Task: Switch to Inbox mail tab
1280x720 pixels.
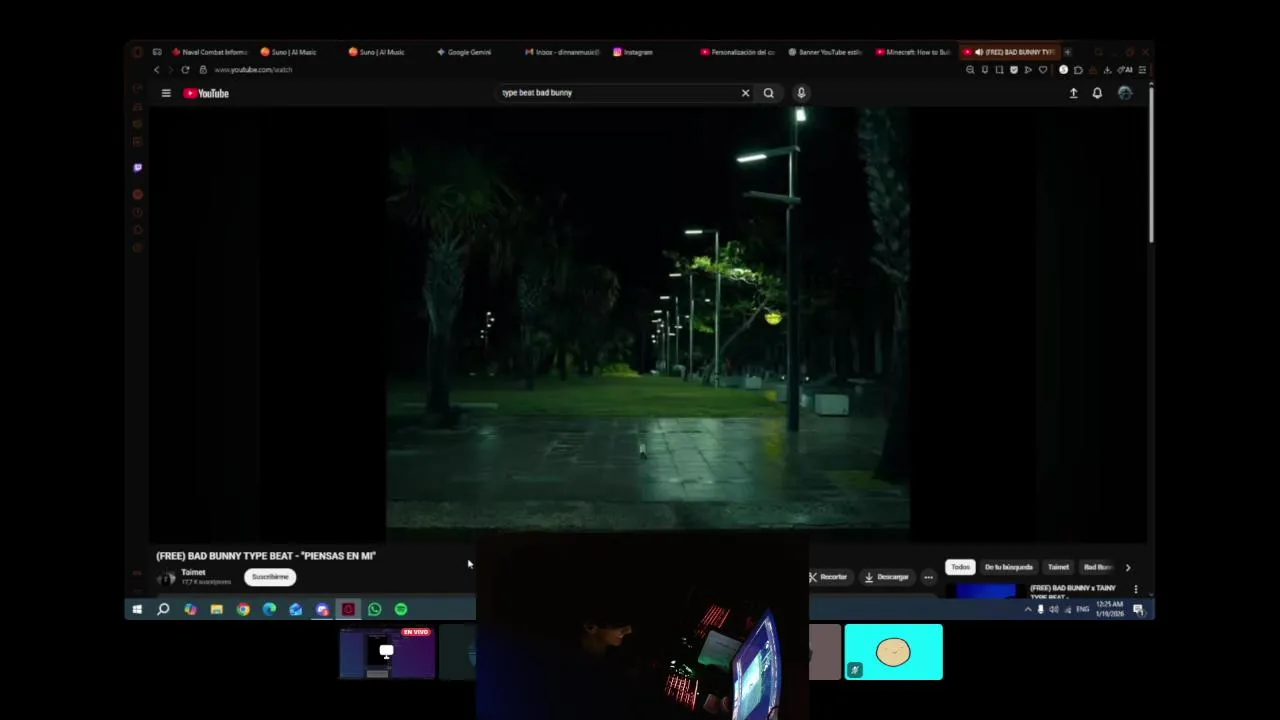Action: 561,52
